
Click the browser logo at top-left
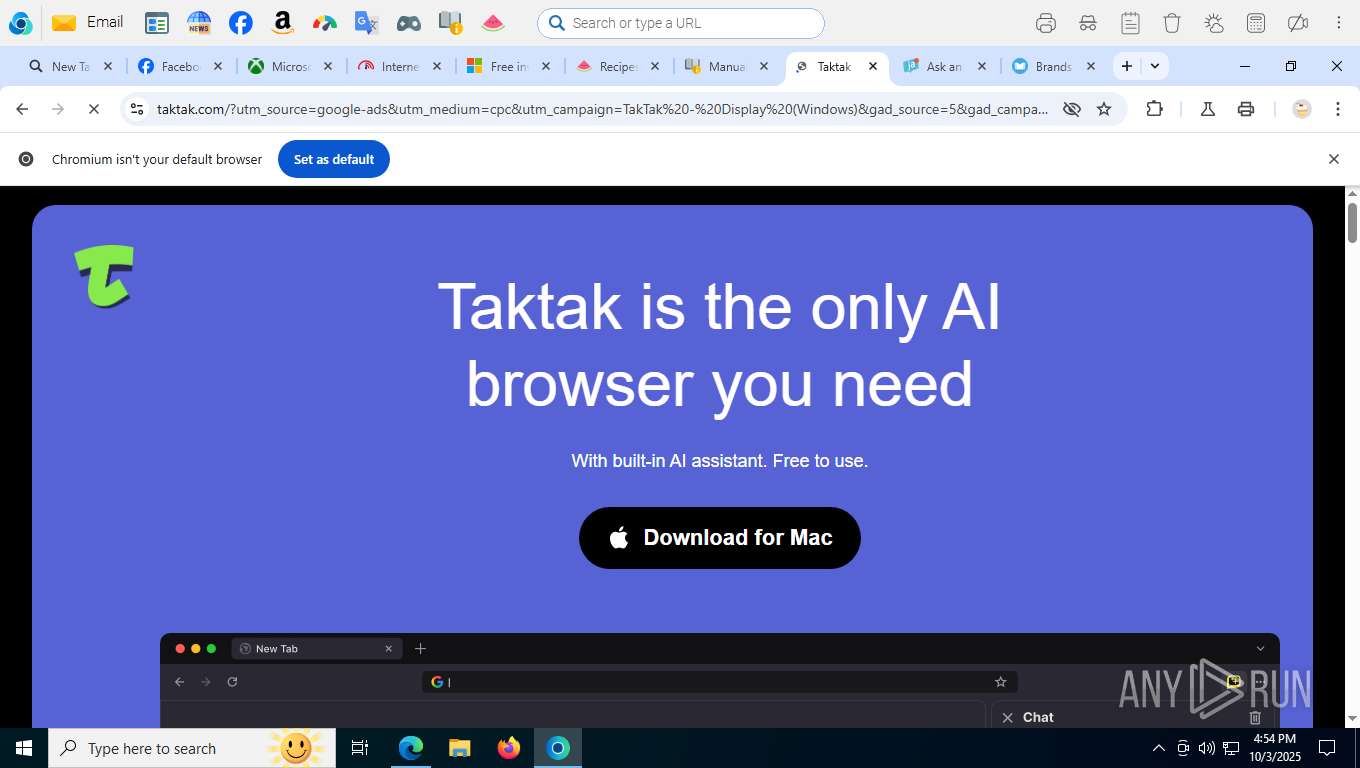(x=20, y=23)
